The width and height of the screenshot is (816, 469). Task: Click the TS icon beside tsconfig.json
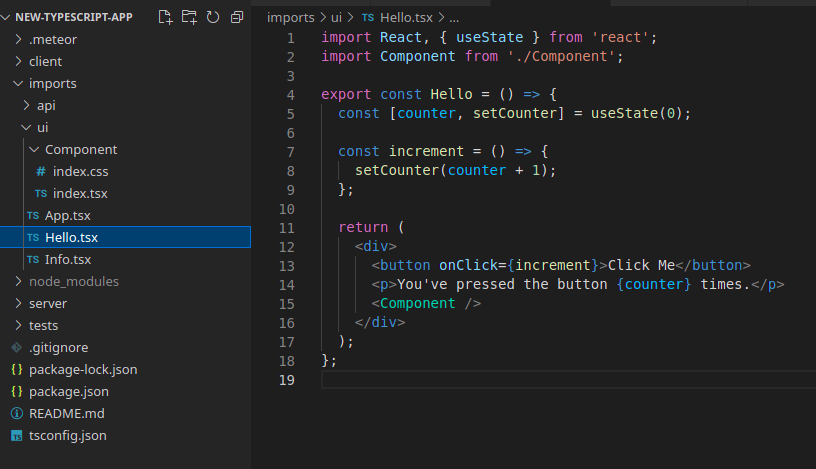(17, 436)
